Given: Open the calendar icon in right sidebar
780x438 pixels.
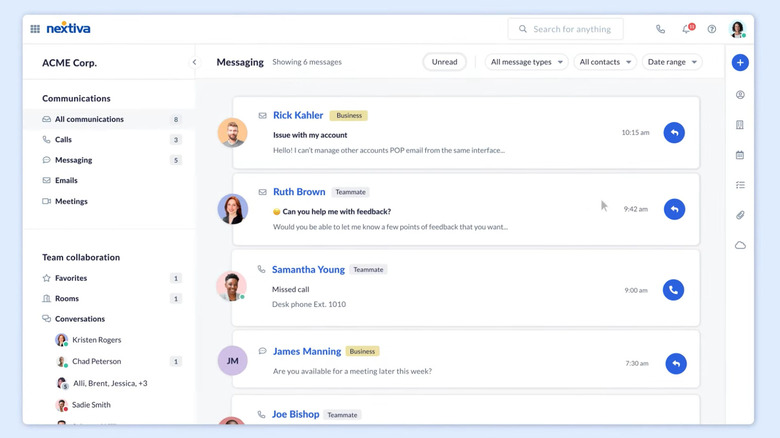Looking at the screenshot, I should [740, 155].
